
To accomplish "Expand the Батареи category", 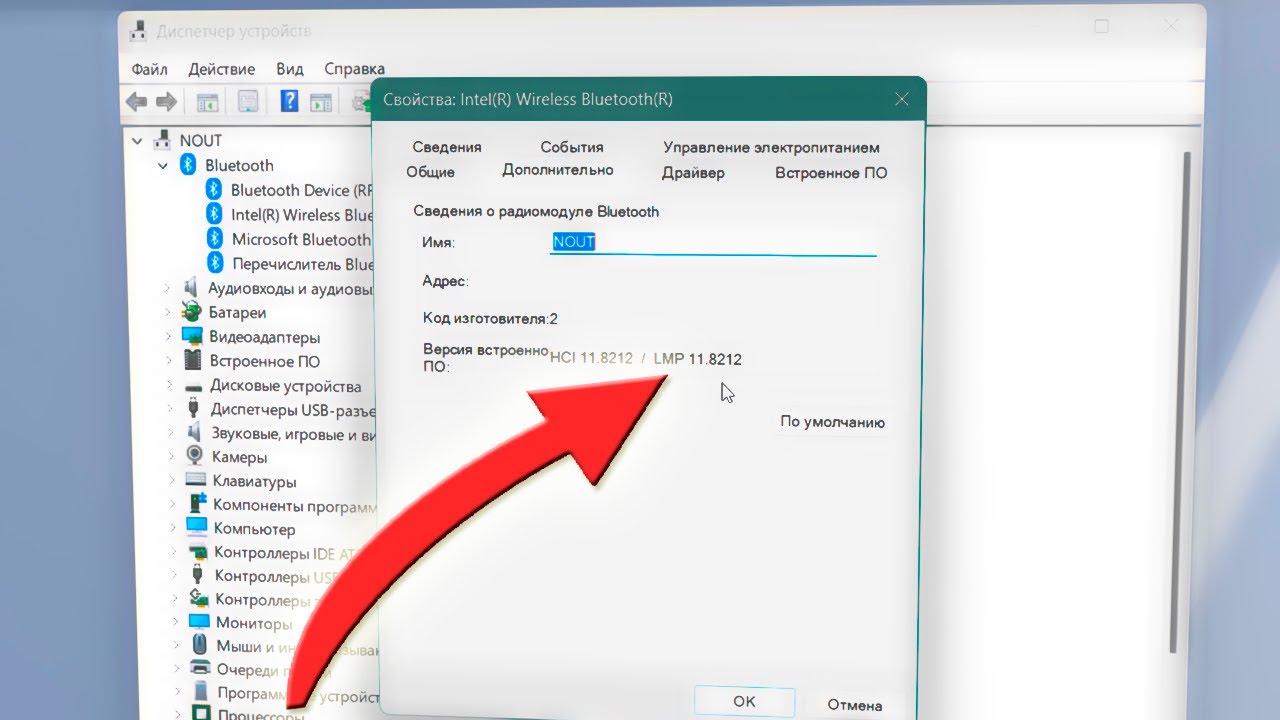I will pos(168,313).
